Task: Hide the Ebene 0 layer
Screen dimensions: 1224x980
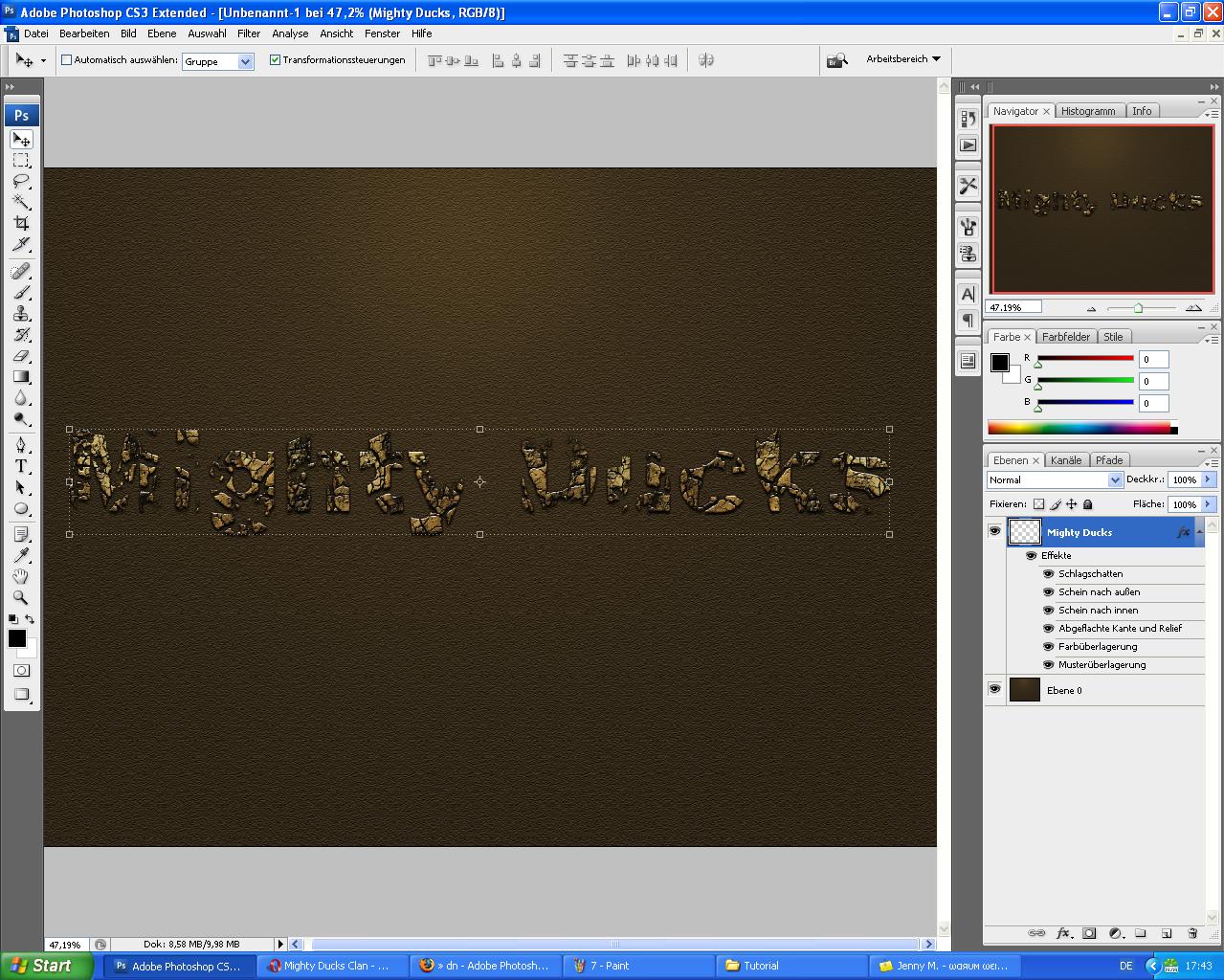Action: pyautogui.click(x=994, y=689)
